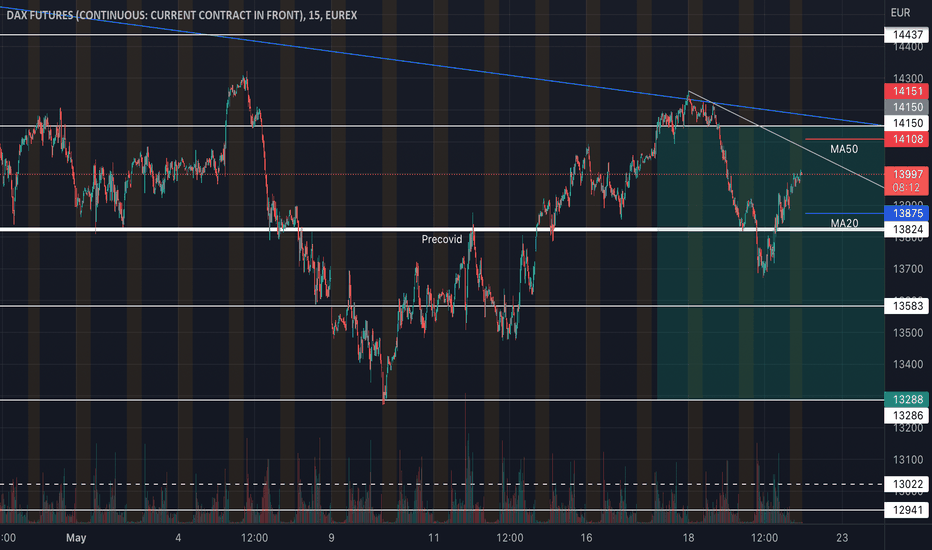This screenshot has height=550, width=932.
Task: Select the red 14151 price label
Action: click(907, 91)
